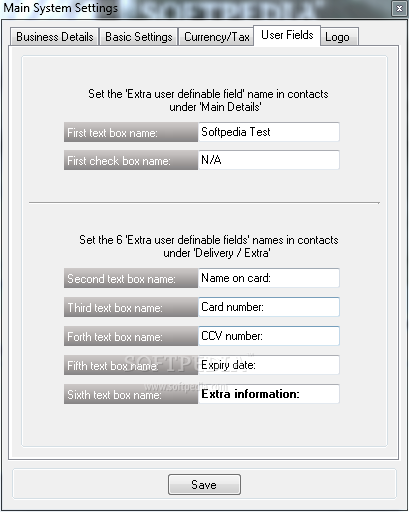Click the Save button
This screenshot has width=409, height=512.
pos(204,484)
